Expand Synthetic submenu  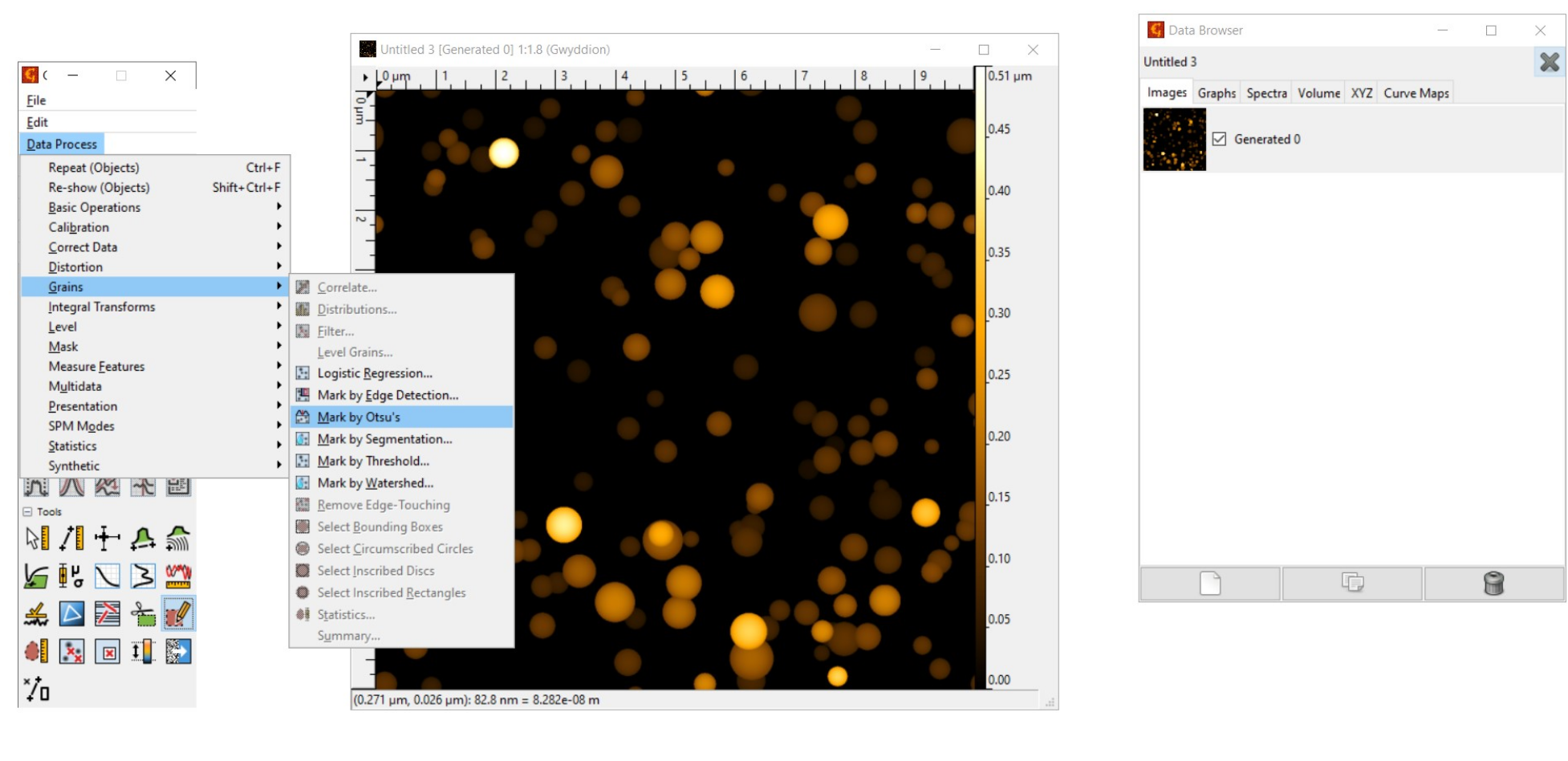[x=155, y=466]
